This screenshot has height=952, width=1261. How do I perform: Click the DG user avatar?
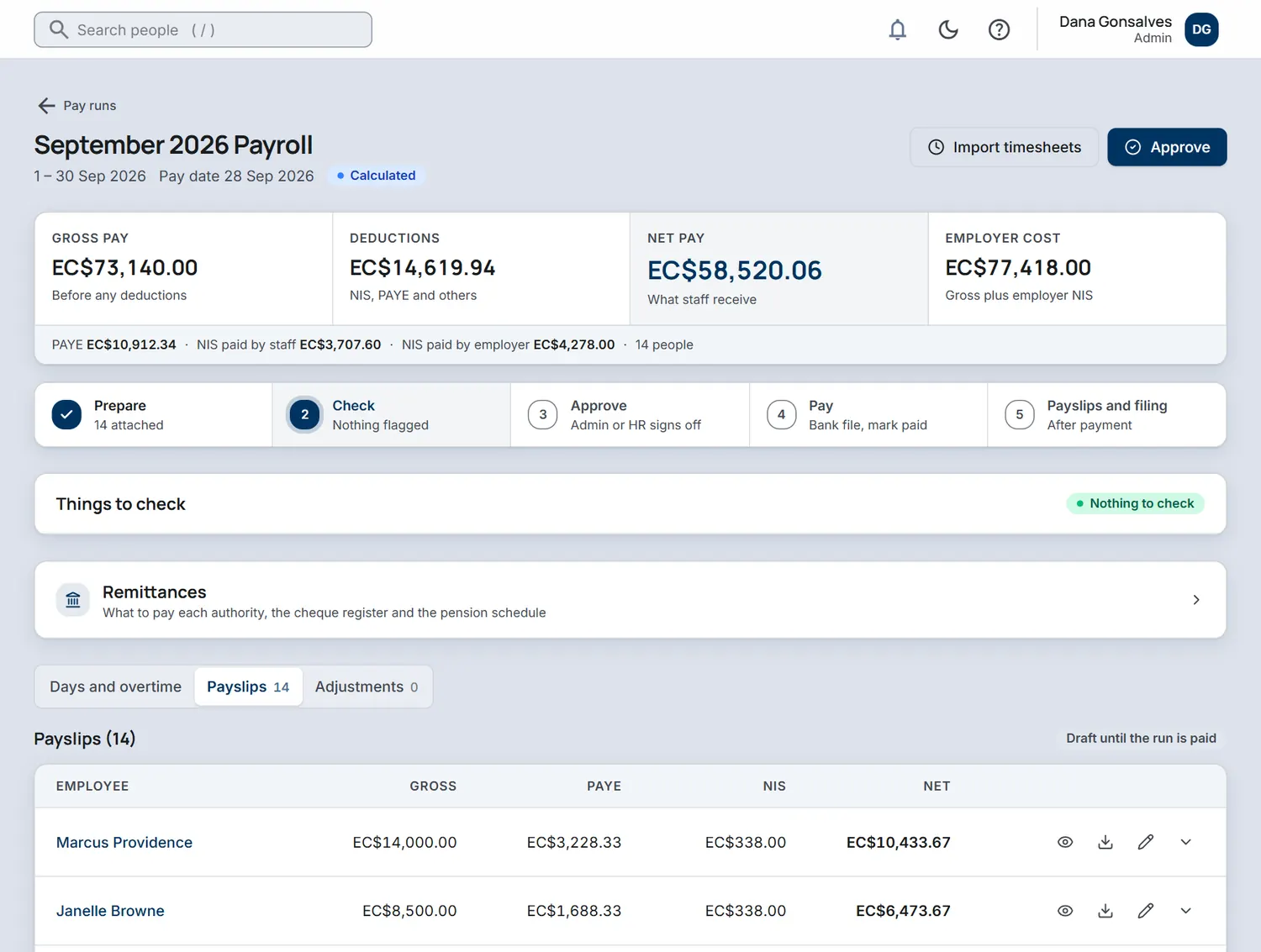(1201, 29)
